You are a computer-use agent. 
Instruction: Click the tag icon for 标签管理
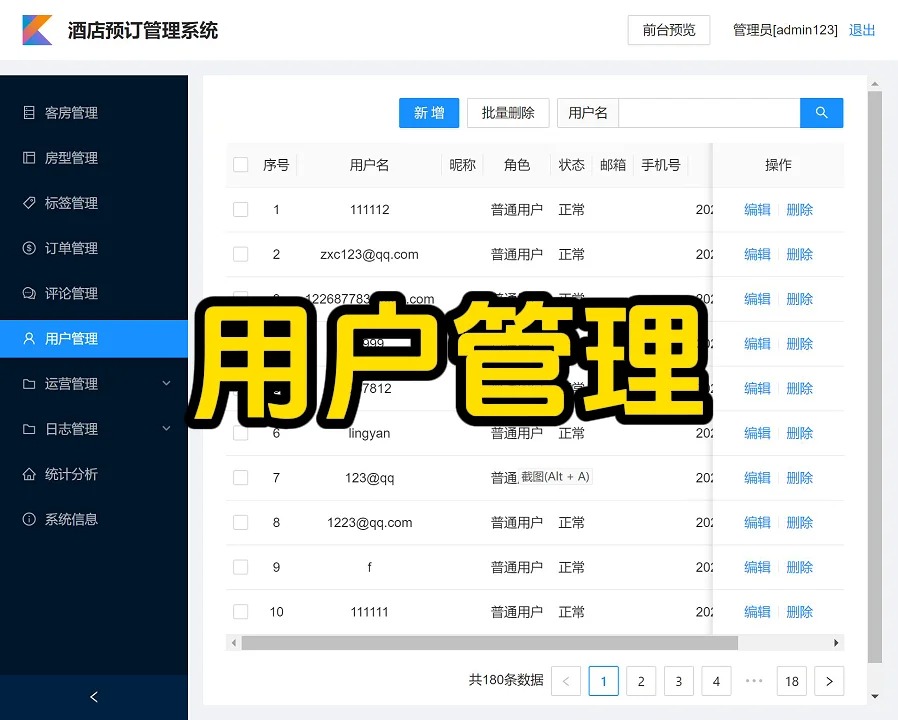29,203
